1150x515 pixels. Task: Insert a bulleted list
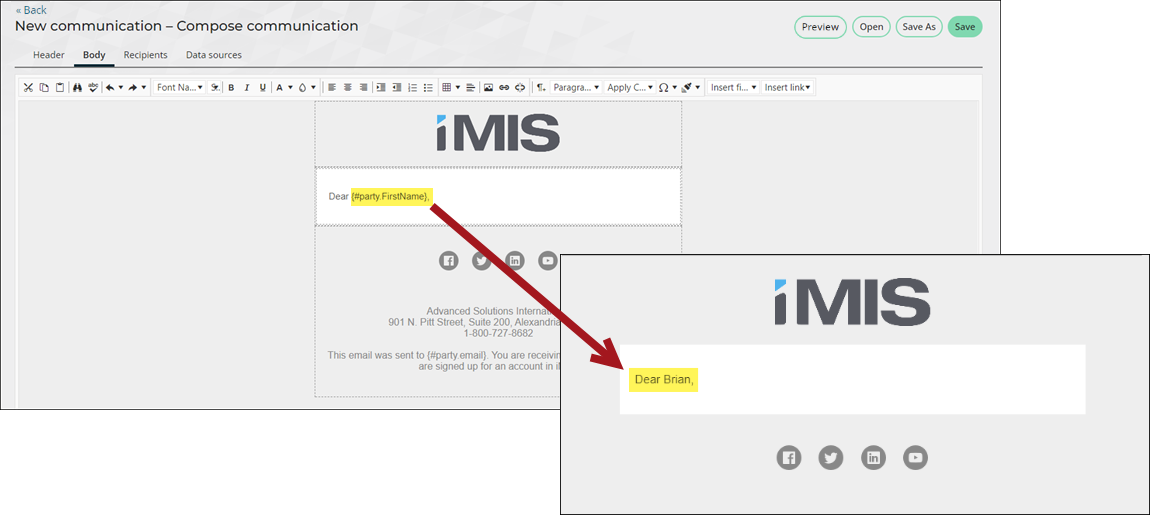point(428,87)
